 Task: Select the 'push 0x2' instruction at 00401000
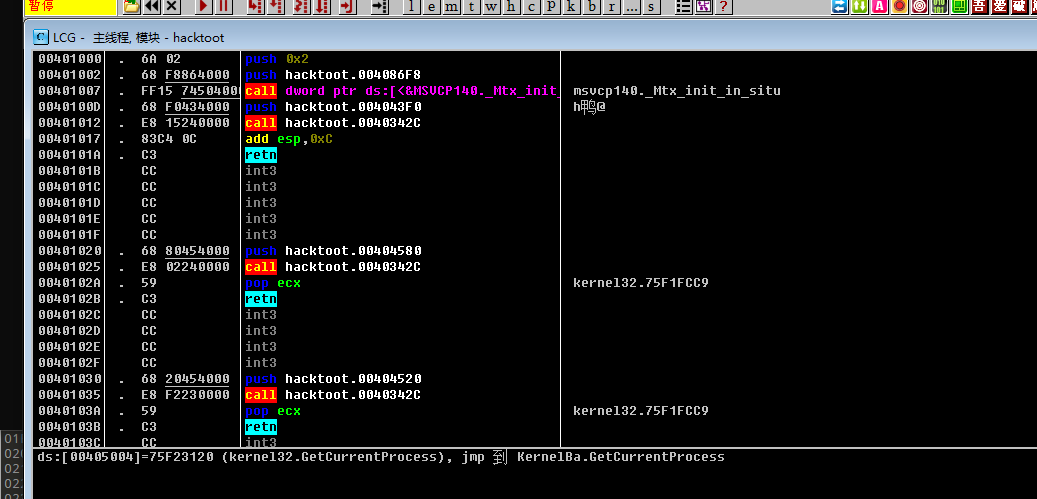click(x=277, y=59)
